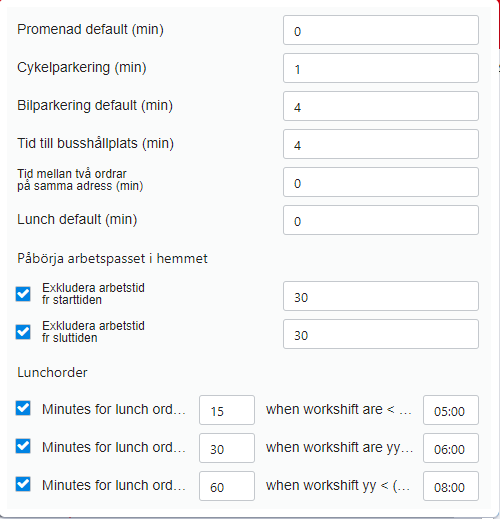This screenshot has width=500, height=519.
Task: Focus the Bilparkering default minutes field
Action: tap(381, 106)
